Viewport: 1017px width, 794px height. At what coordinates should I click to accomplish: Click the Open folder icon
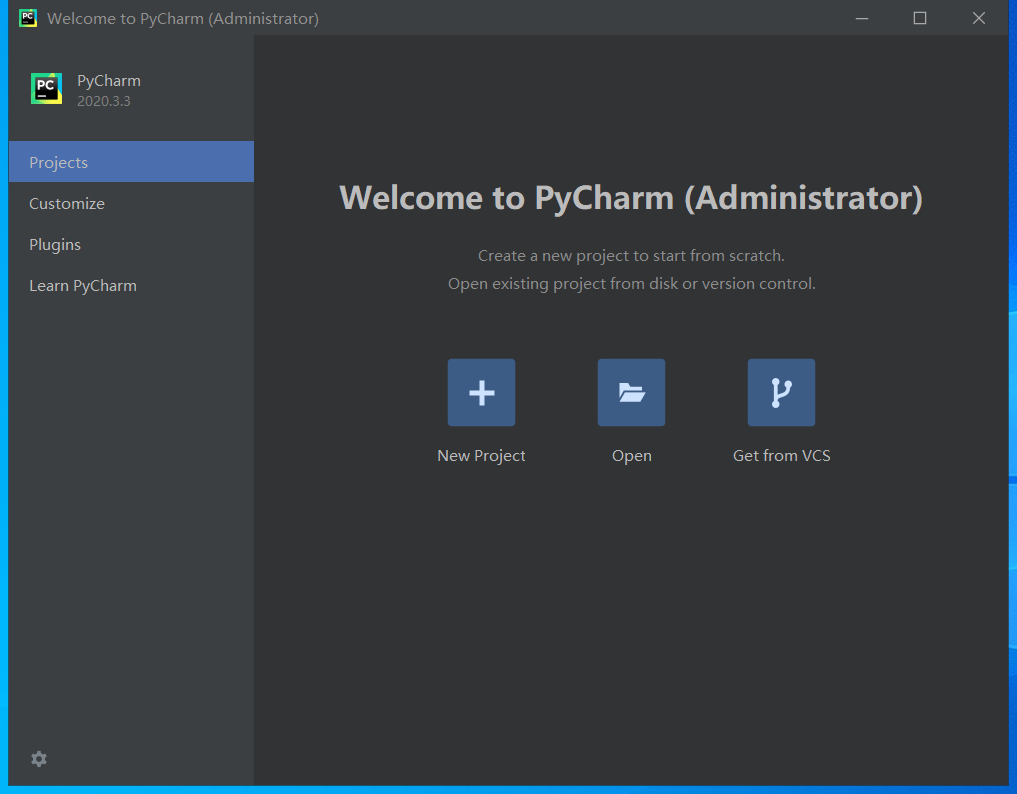[x=631, y=392]
